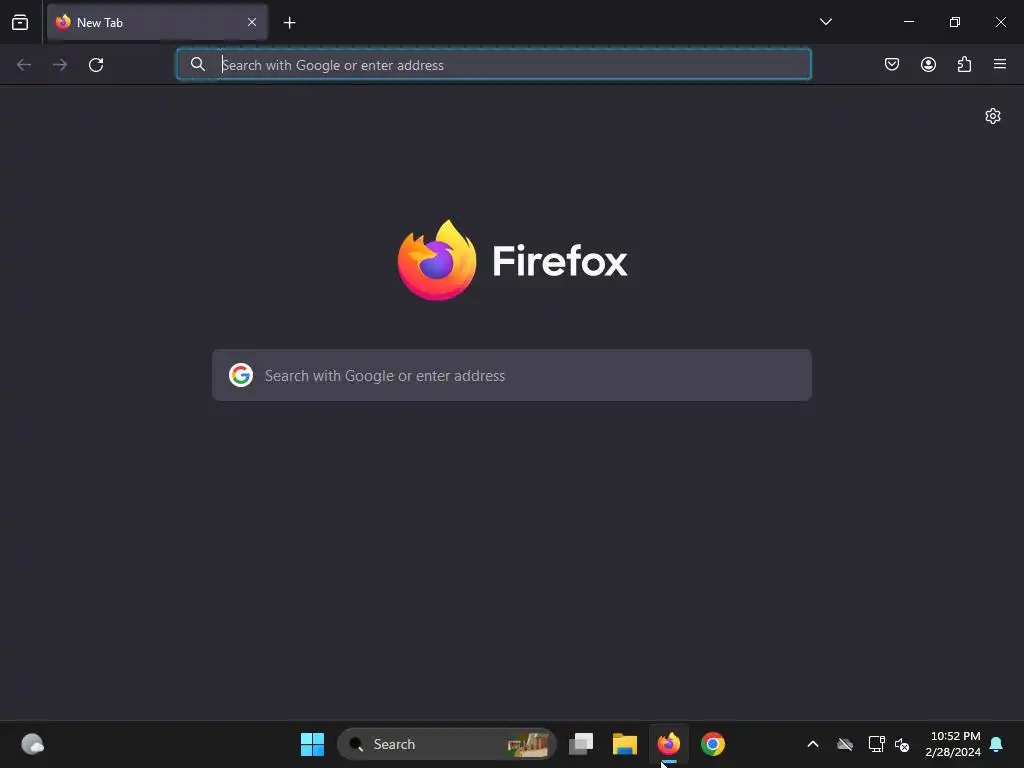Click the Firefox taskbar icon
This screenshot has width=1024, height=768.
[x=669, y=744]
